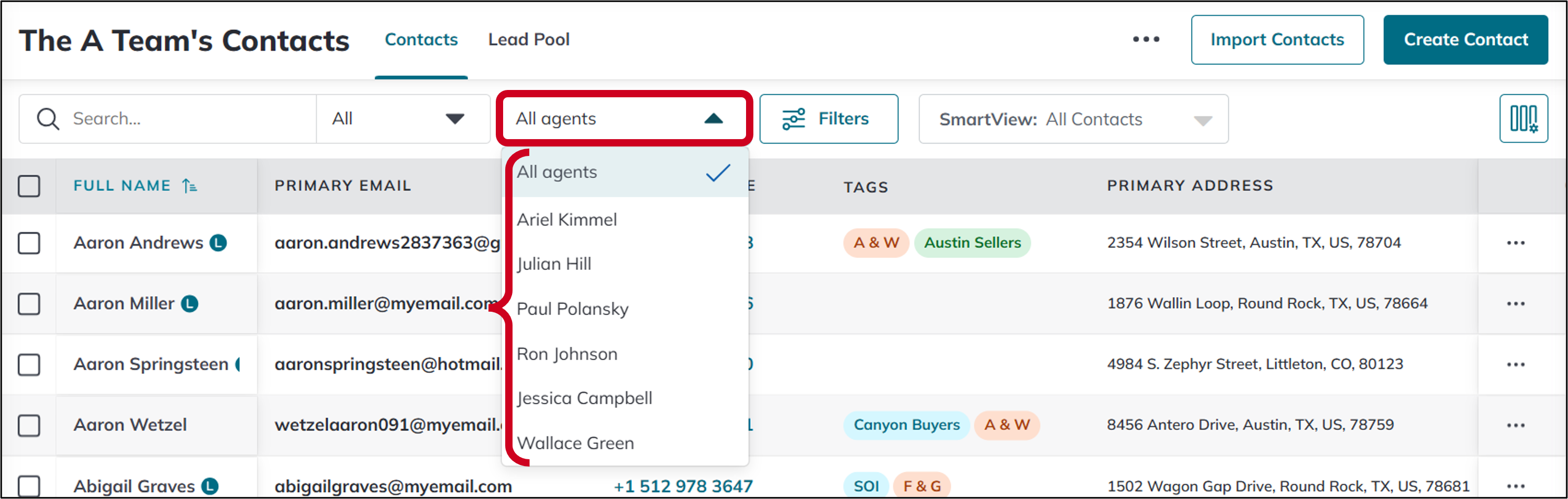Click email abigailgraves@myemail.com
This screenshot has height=499, width=1568.
pyautogui.click(x=393, y=487)
